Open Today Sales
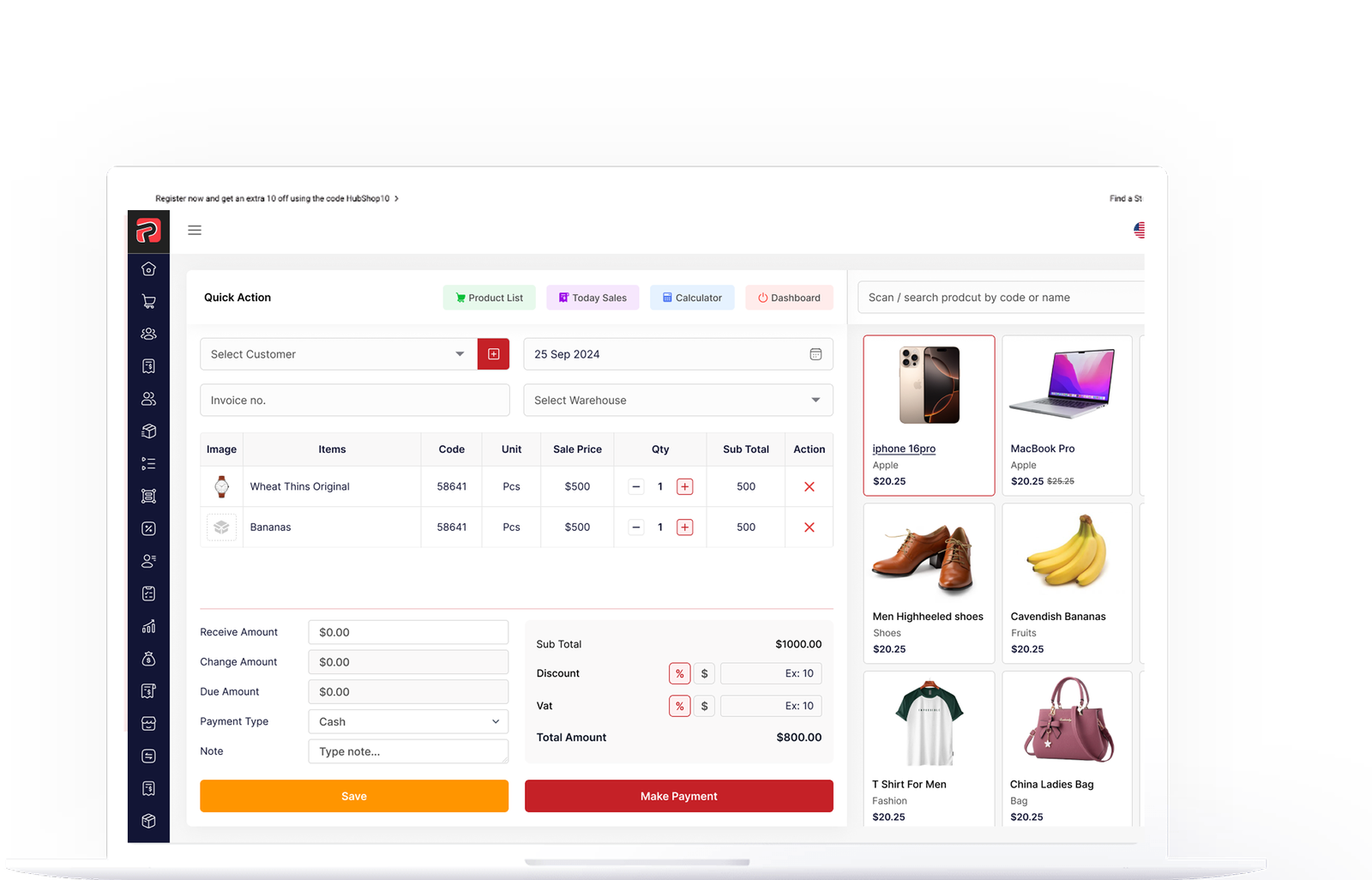The image size is (1372, 880). click(593, 298)
